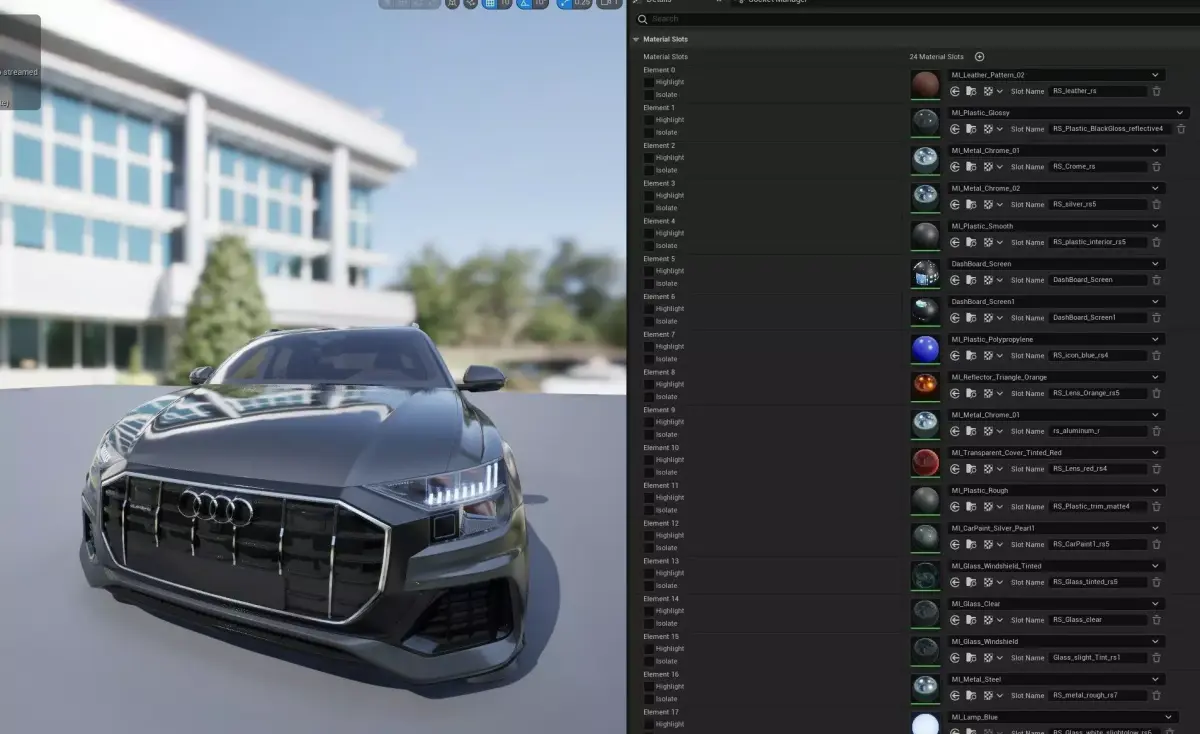Image resolution: width=1200 pixels, height=734 pixels.
Task: Enable Highlight for Element 15
Action: pos(649,649)
